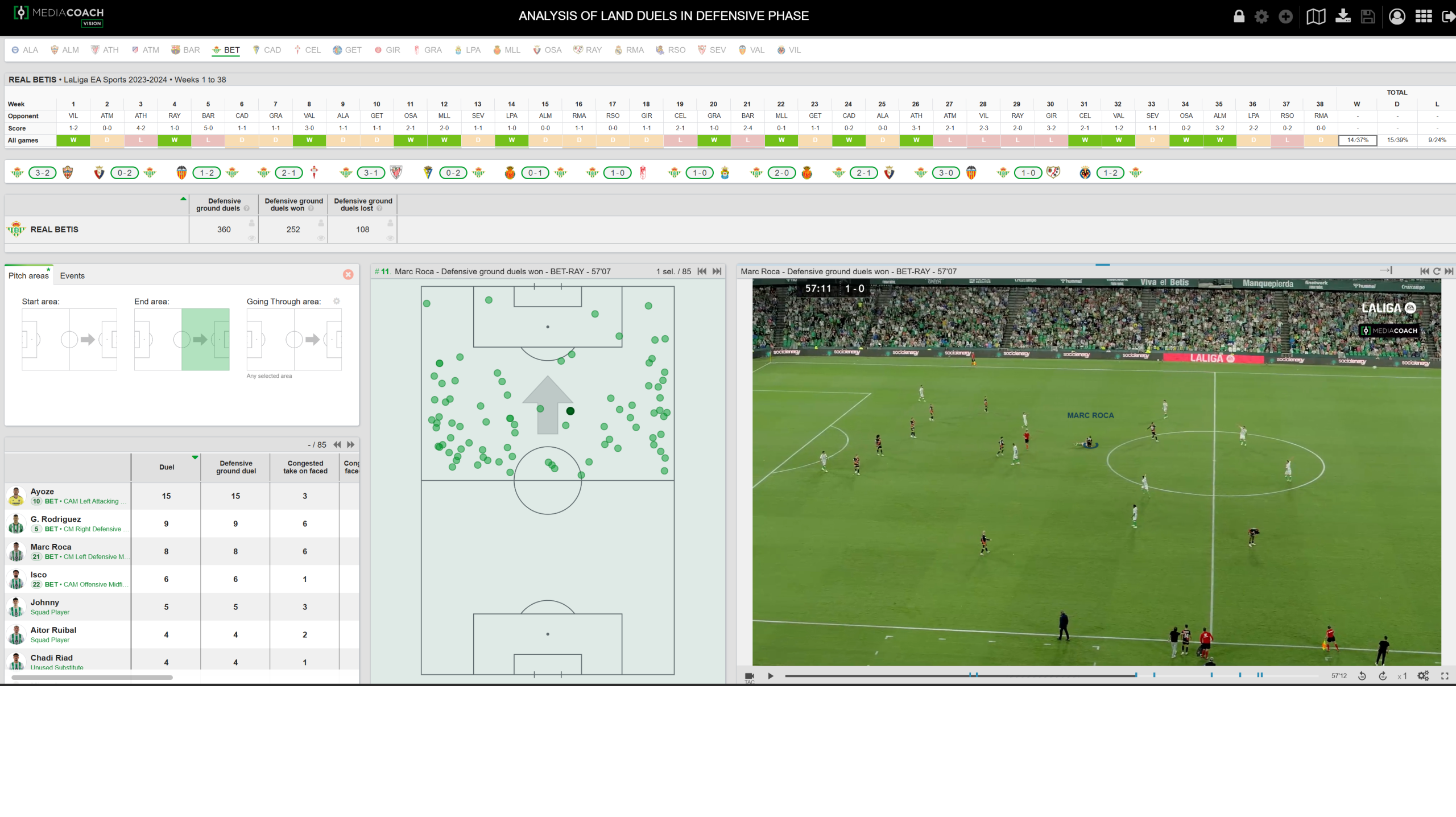Jump to last event on the pitch map
This screenshot has width=1456, height=817.
point(717,271)
